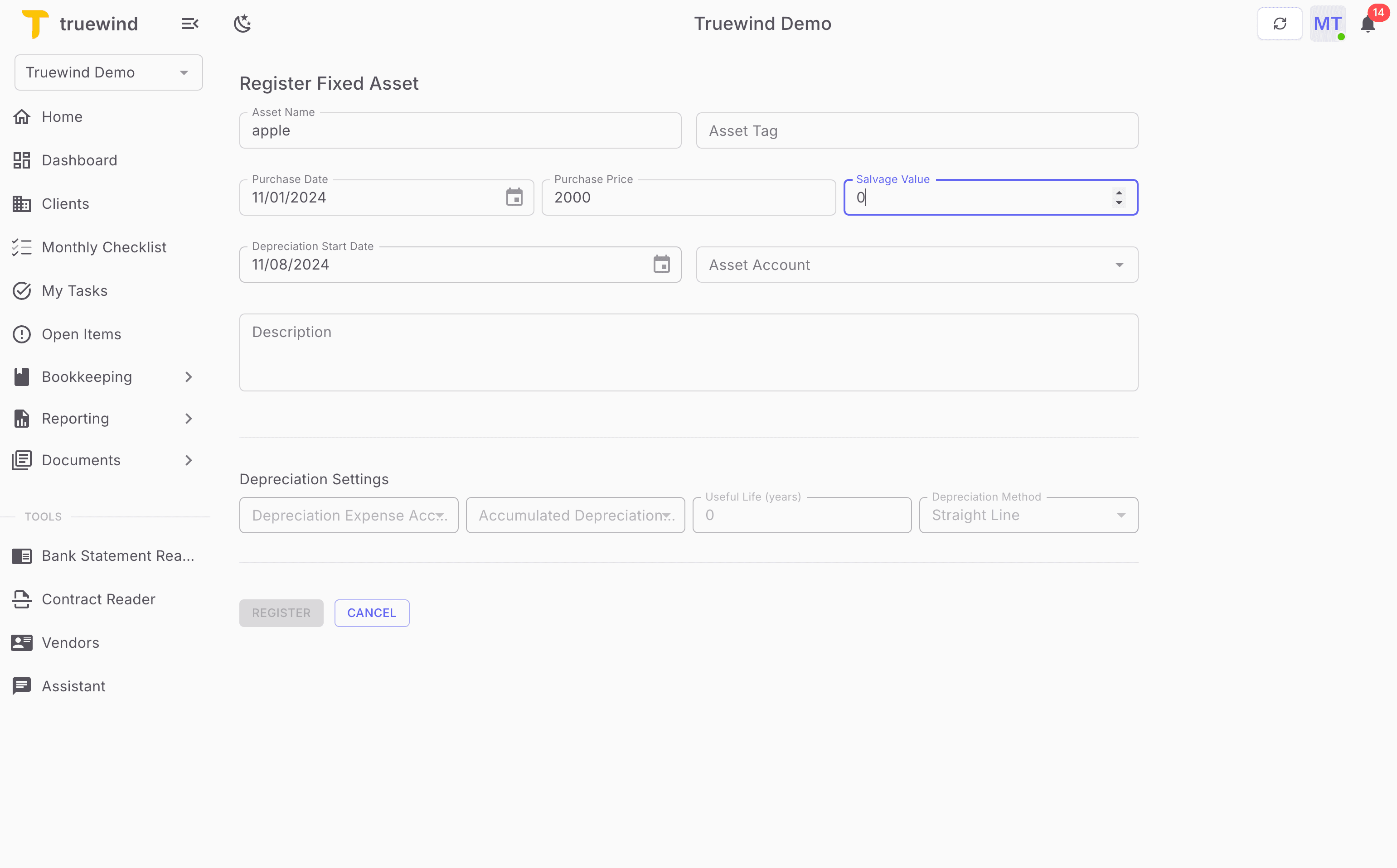
Task: Open the Asset Account dropdown
Action: click(1120, 264)
